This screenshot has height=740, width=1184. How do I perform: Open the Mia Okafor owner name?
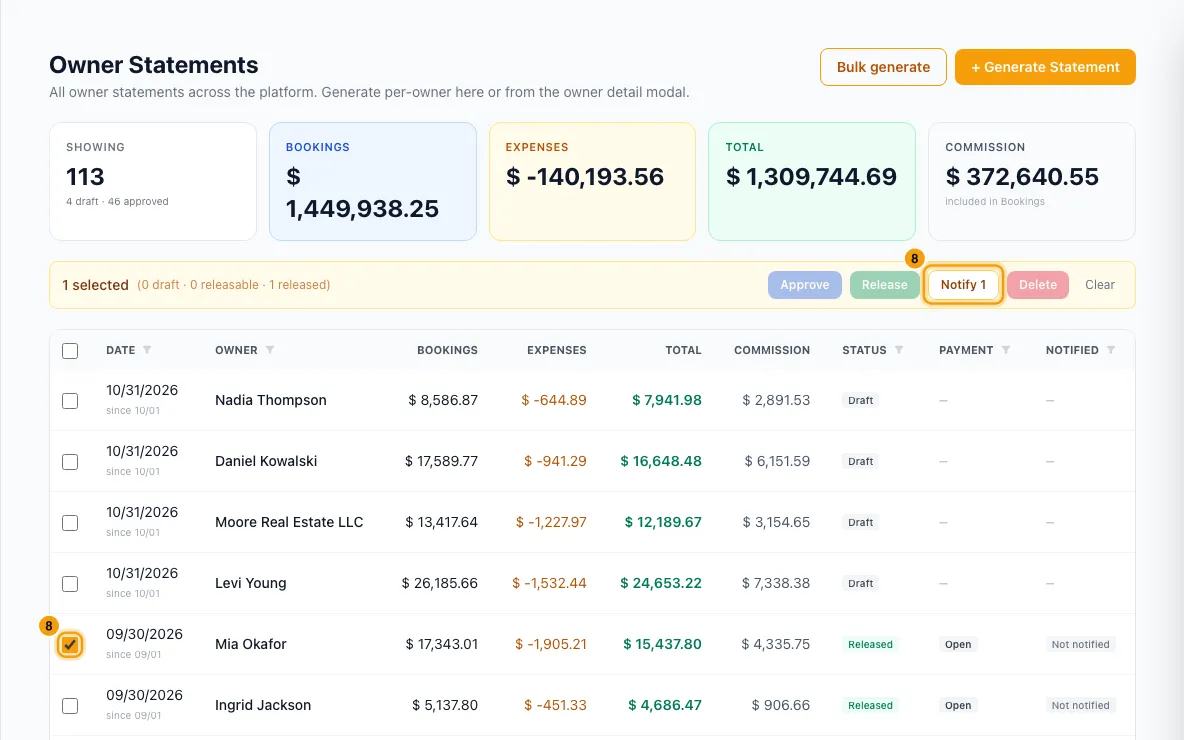251,644
